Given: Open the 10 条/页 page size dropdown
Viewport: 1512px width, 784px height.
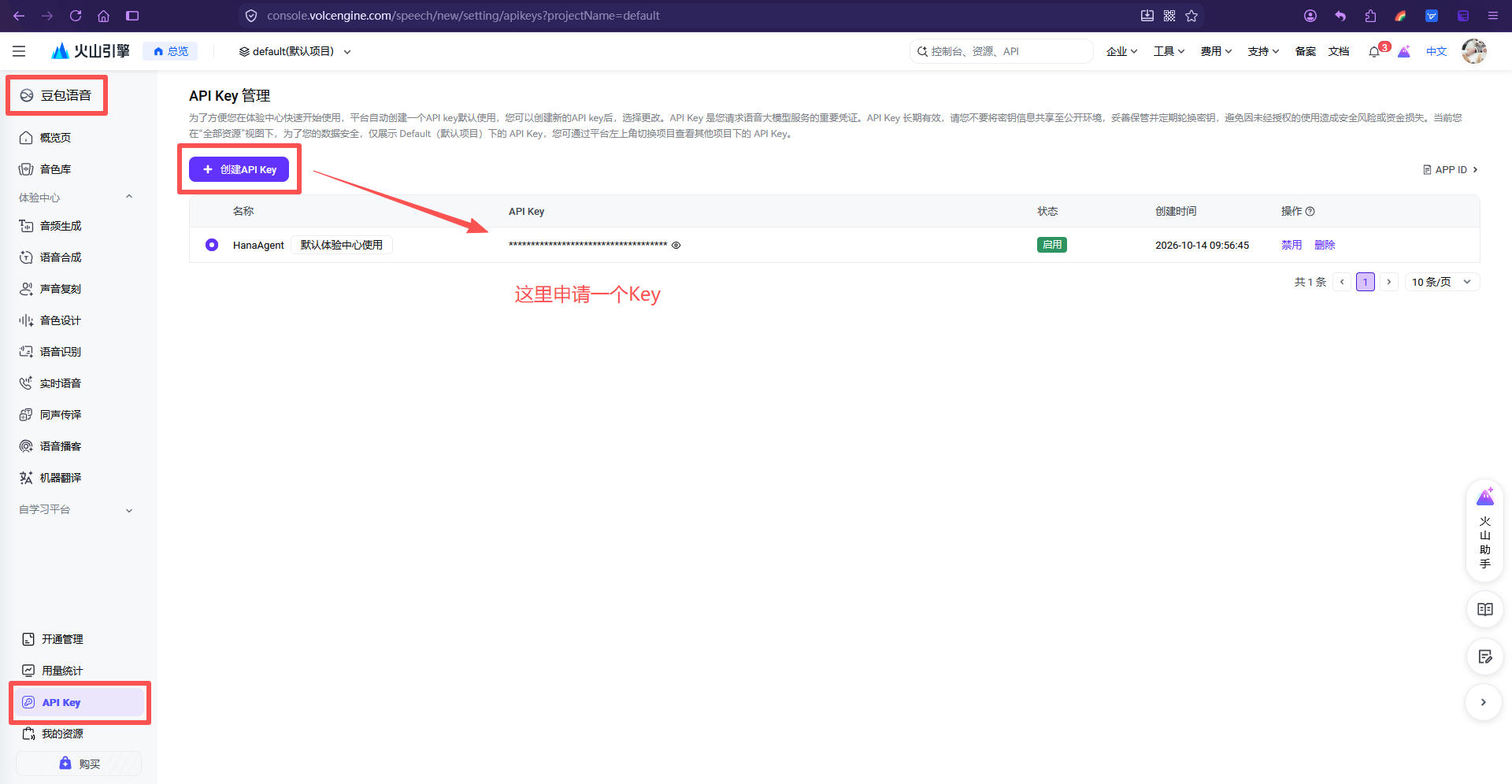Looking at the screenshot, I should (1442, 282).
